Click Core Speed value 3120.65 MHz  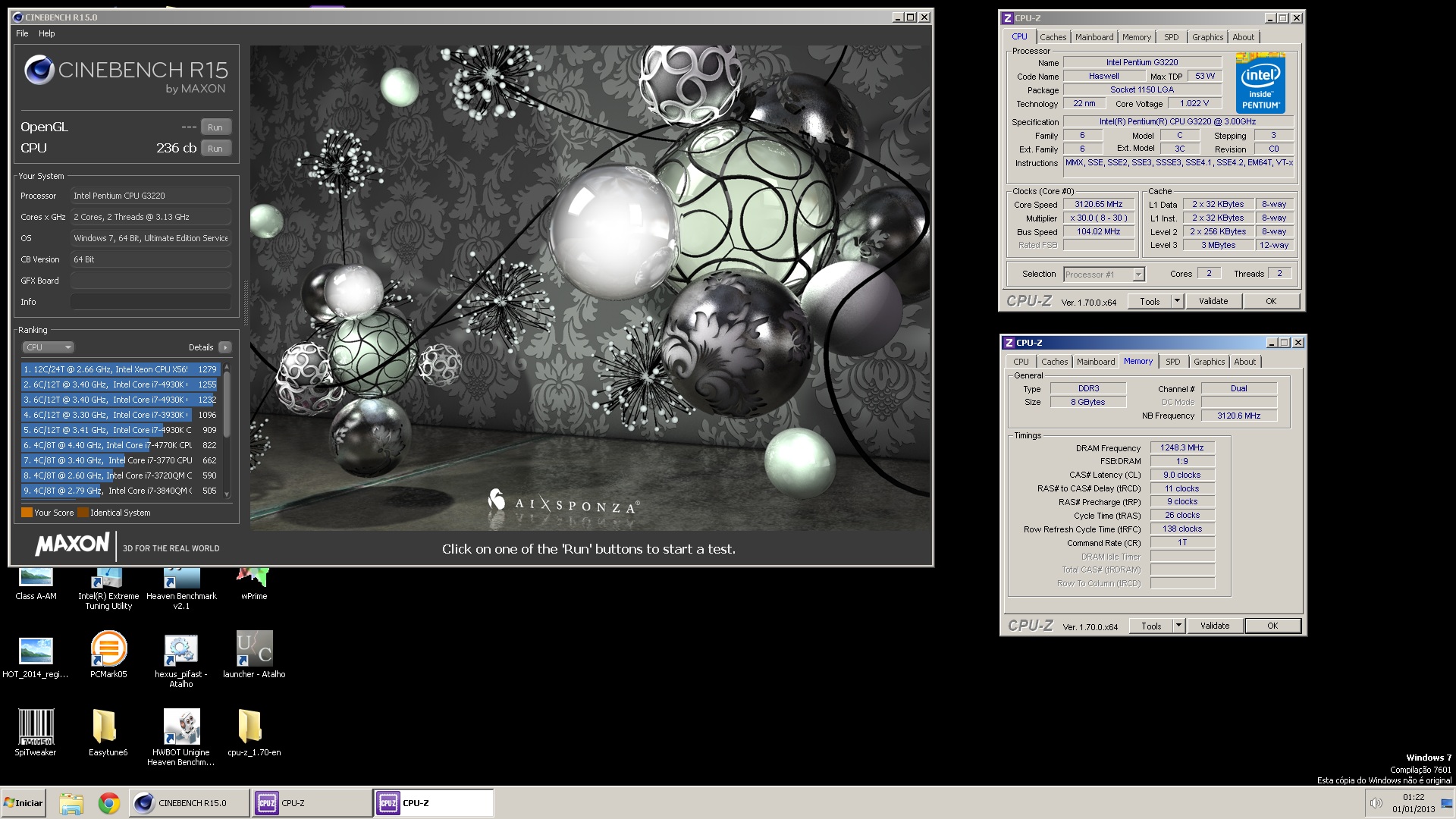1098,205
